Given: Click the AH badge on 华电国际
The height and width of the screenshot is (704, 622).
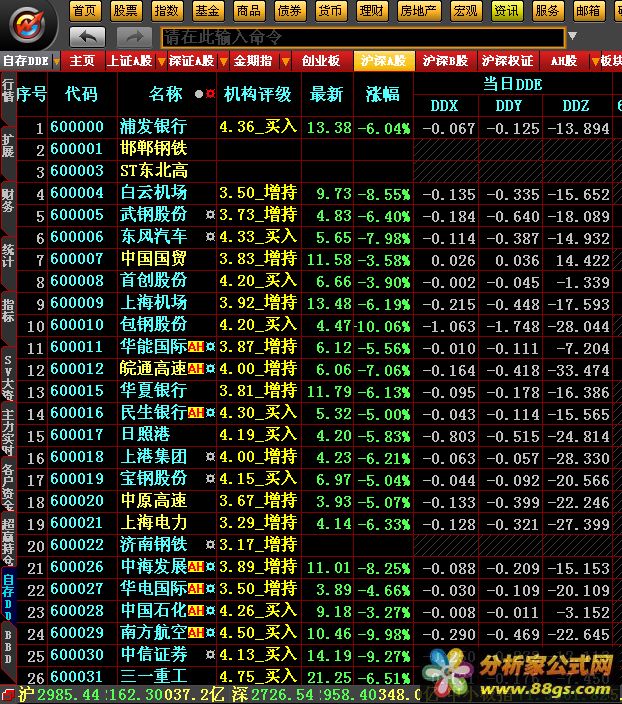Looking at the screenshot, I should click(x=196, y=589).
